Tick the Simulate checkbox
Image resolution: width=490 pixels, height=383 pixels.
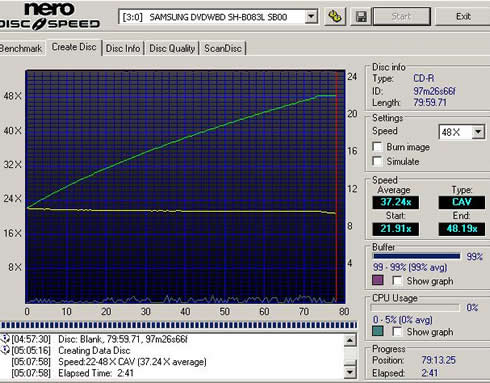point(377,161)
